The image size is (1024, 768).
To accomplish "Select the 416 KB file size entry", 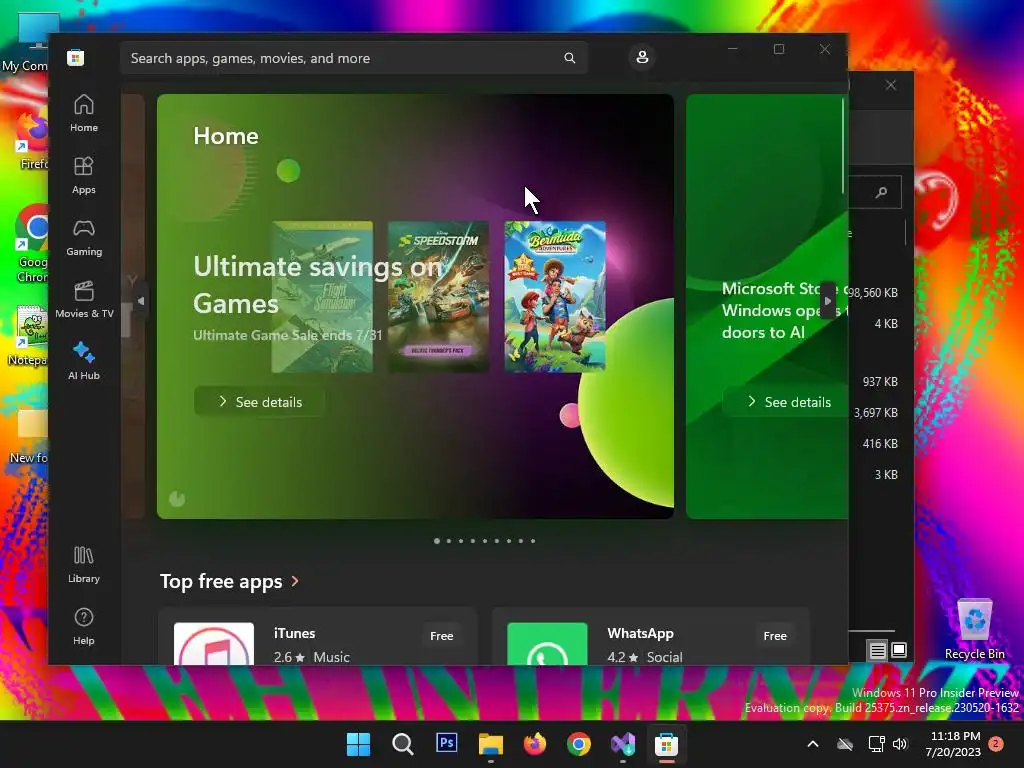I will pyautogui.click(x=880, y=443).
